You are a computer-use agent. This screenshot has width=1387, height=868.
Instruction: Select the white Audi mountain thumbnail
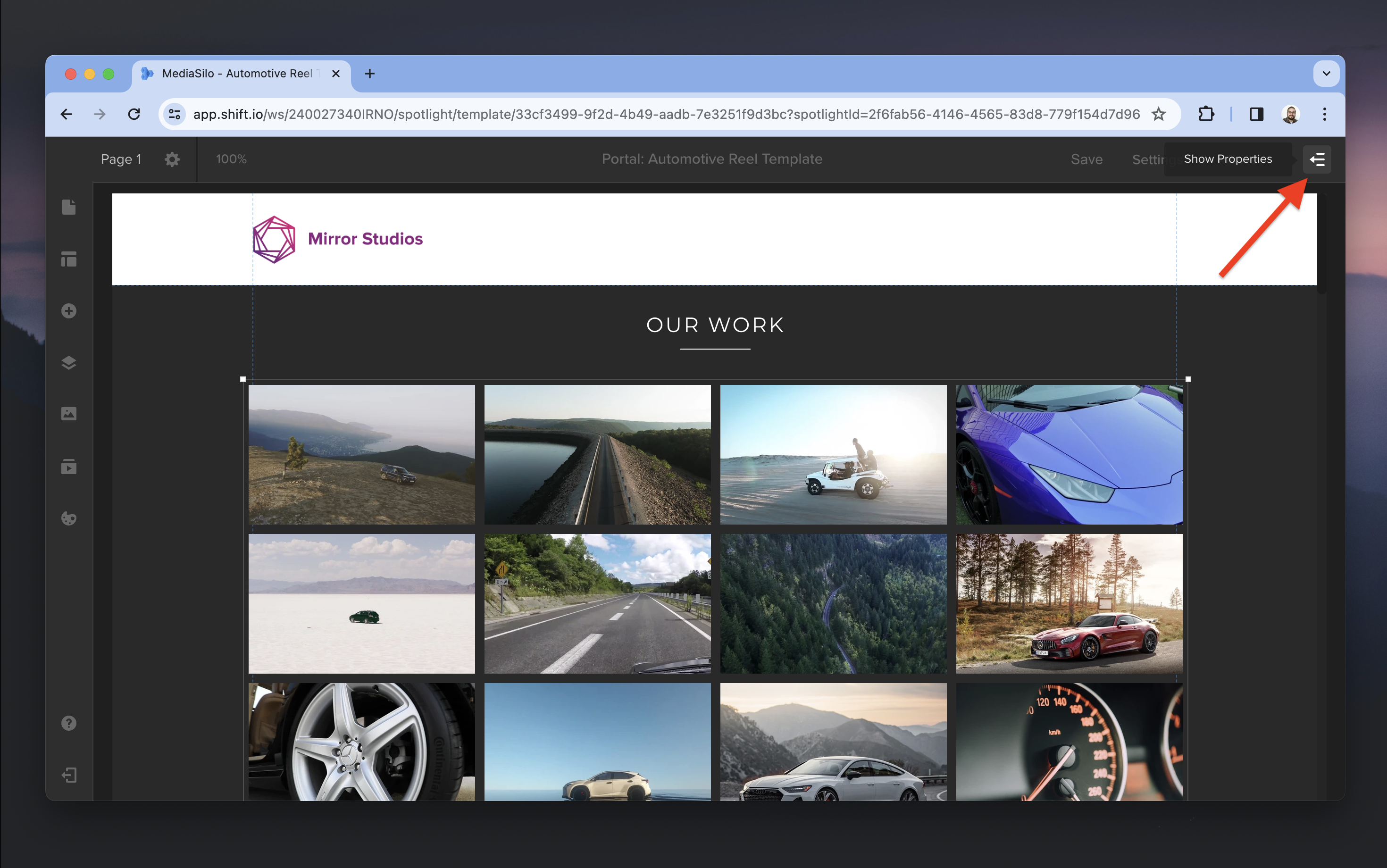click(x=833, y=742)
